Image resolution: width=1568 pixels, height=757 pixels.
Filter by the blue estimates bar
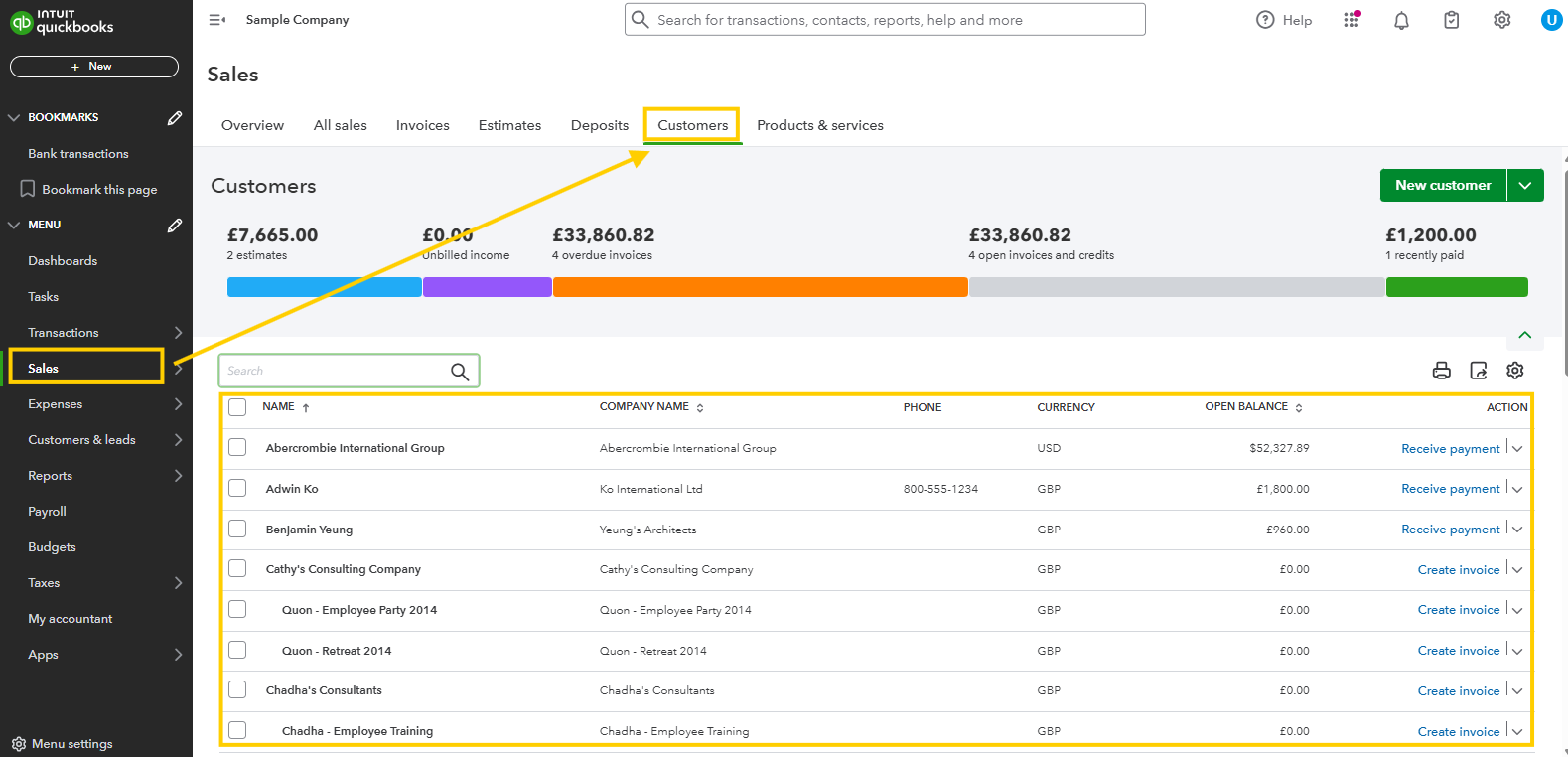(325, 287)
